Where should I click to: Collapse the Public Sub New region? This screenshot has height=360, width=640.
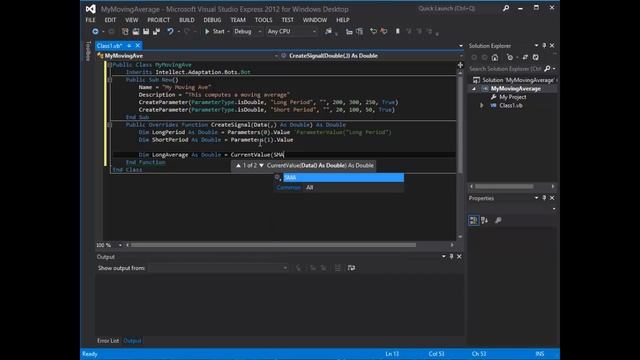[x=109, y=80]
